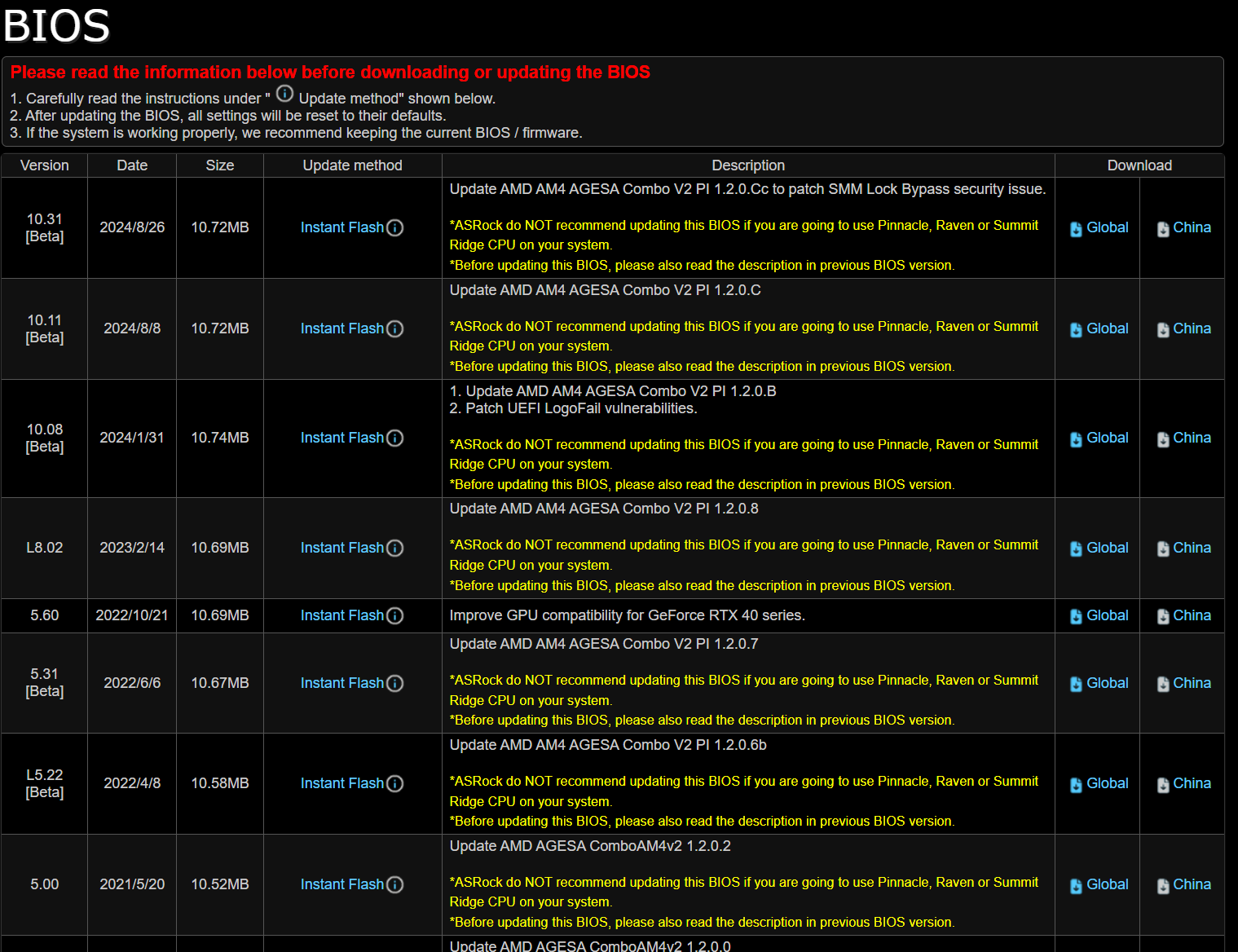Open Instant Flash info icon for version 5.00

click(395, 885)
